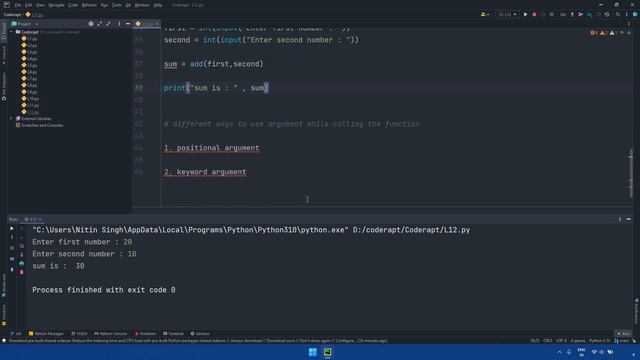Image resolution: width=640 pixels, height=360 pixels.
Task: Open the Refactor menu
Action: click(89, 5)
